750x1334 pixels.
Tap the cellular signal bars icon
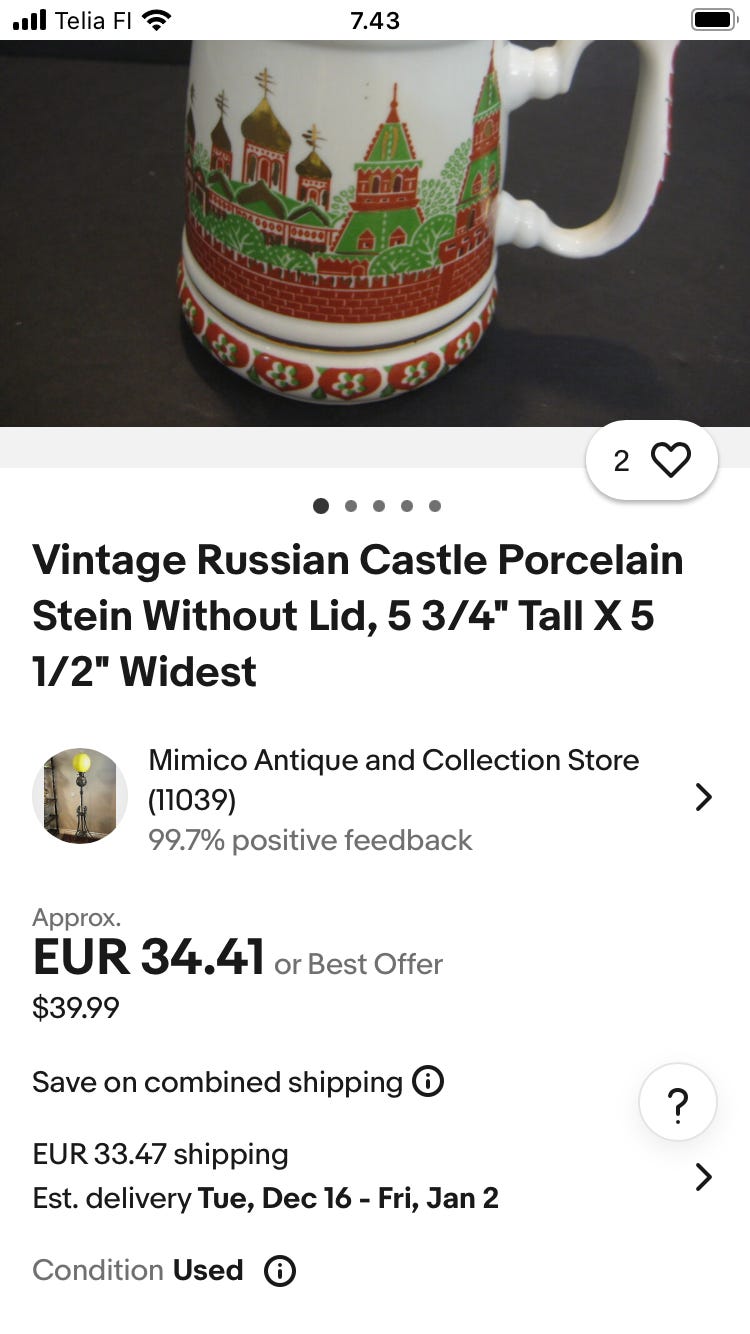coord(30,20)
